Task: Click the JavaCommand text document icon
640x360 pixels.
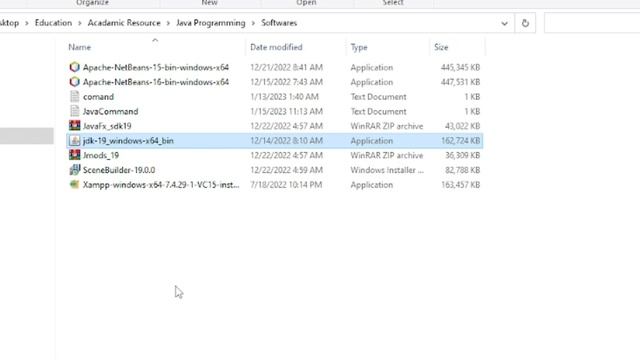Action: coord(74,111)
